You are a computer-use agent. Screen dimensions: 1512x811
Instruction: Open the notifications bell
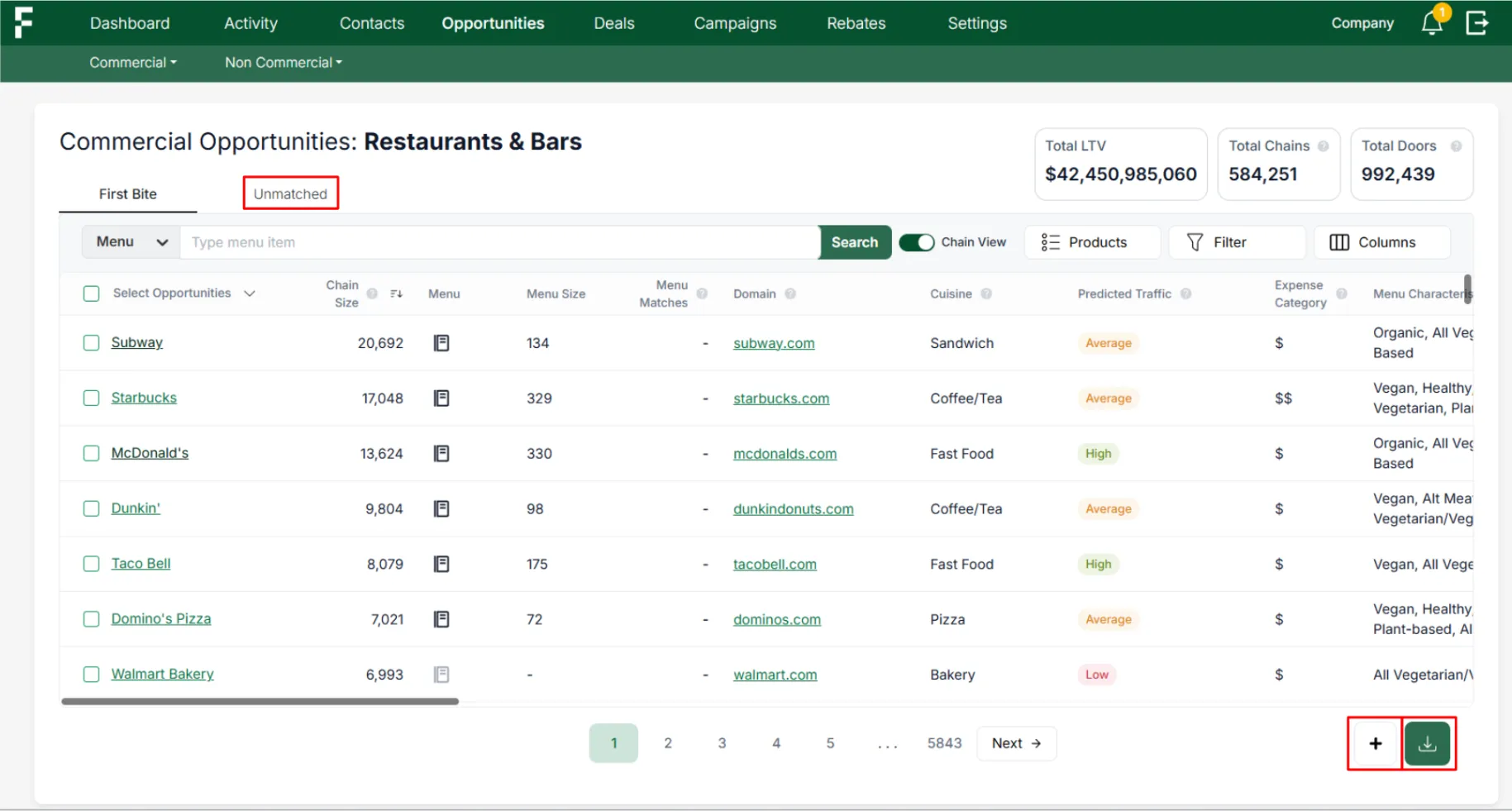coord(1433,23)
